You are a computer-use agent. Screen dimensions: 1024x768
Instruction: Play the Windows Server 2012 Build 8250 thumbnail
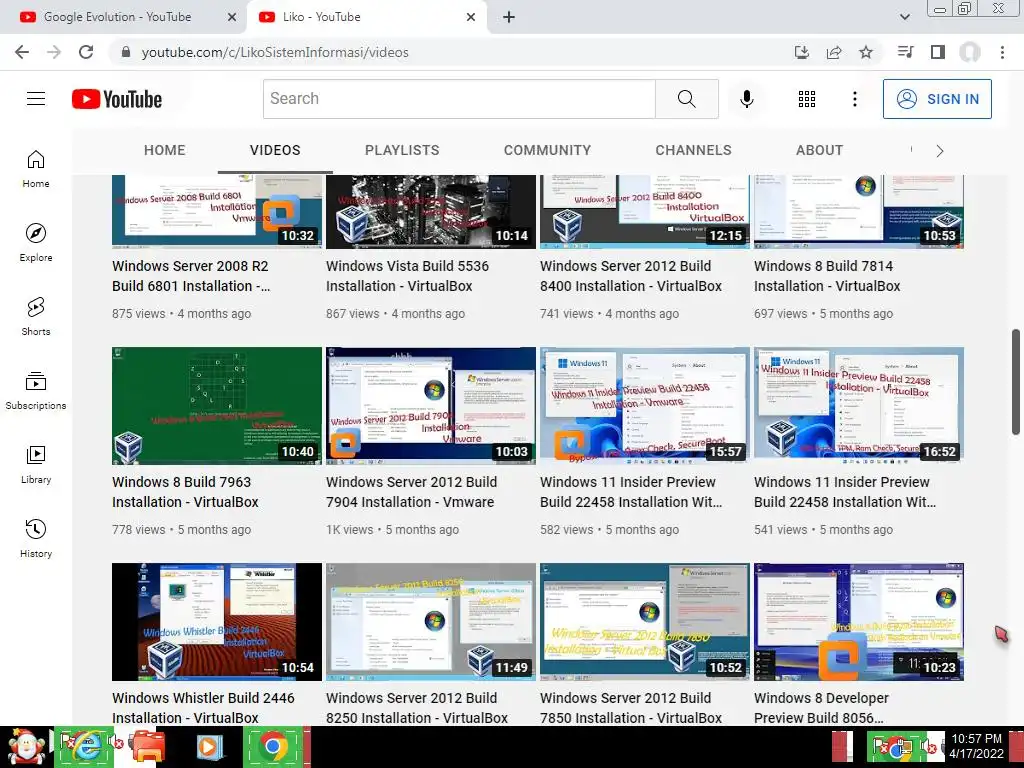431,622
